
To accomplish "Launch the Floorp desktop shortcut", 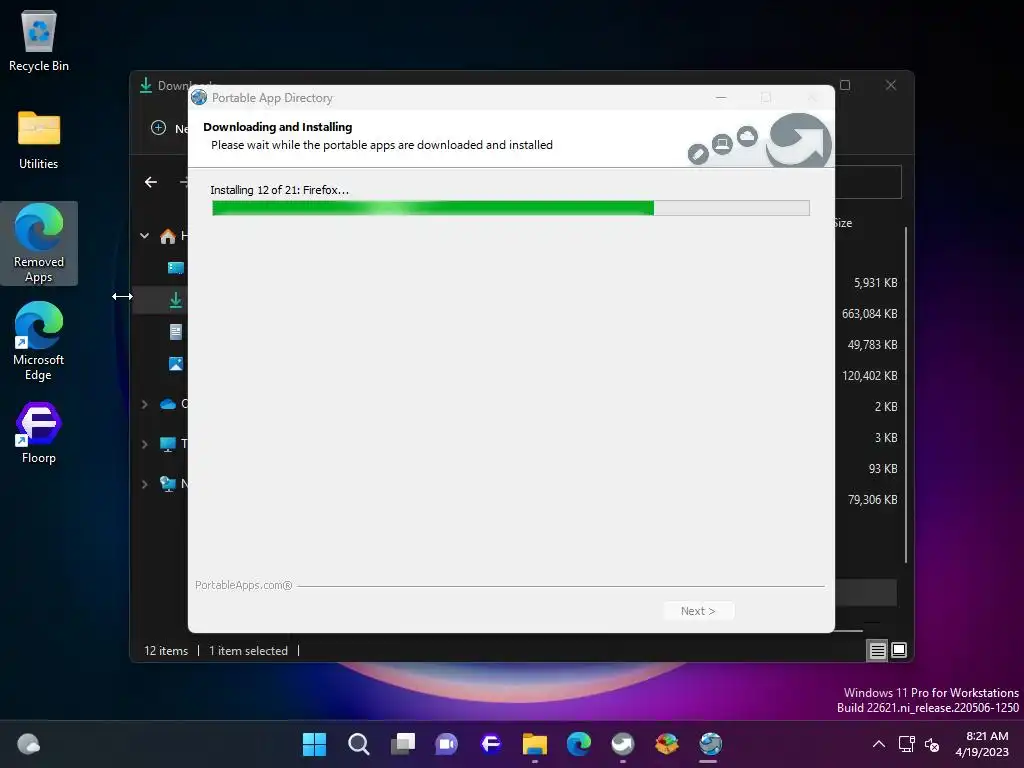I will tap(39, 432).
